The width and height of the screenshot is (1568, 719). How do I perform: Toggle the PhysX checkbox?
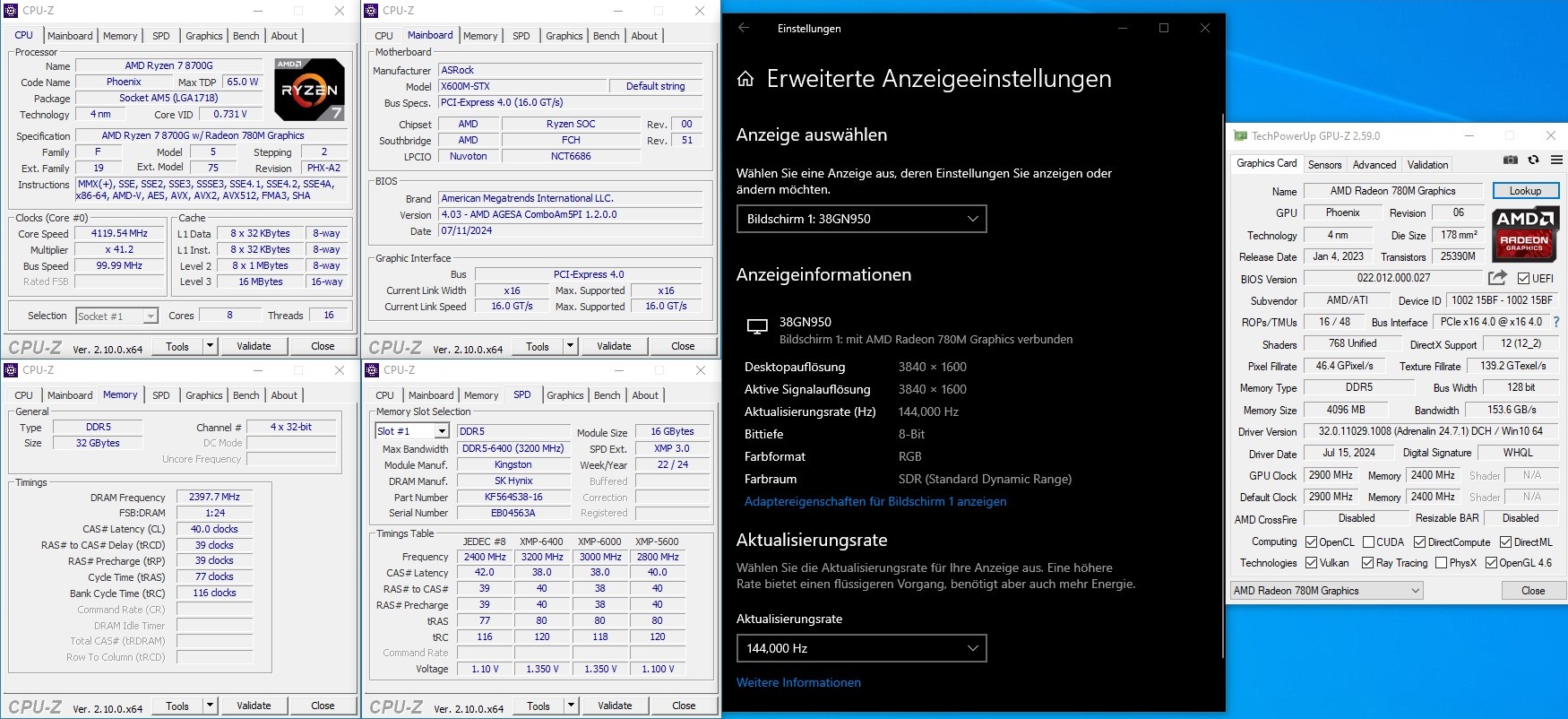[x=1441, y=563]
